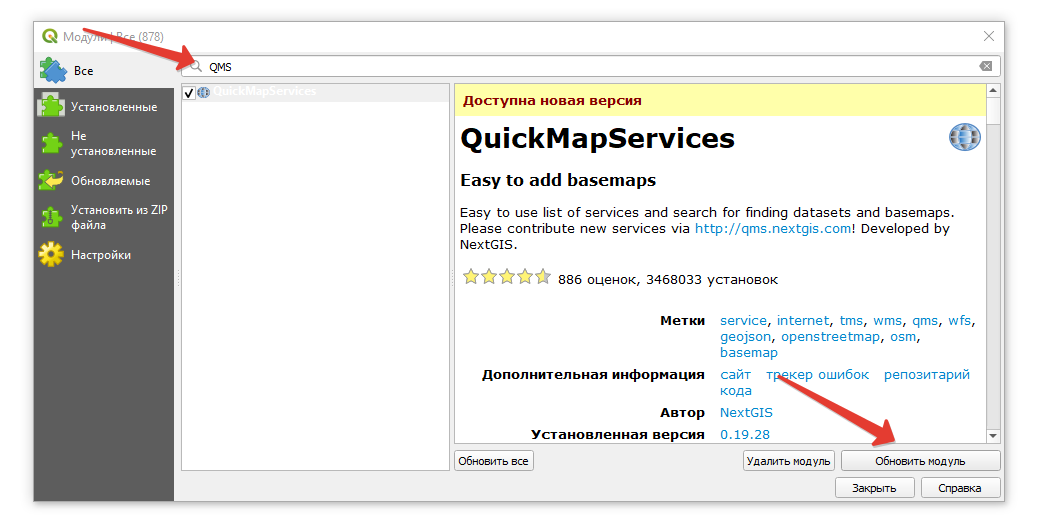
Task: Open the 'osm' tag link
Action: pyautogui.click(x=903, y=336)
